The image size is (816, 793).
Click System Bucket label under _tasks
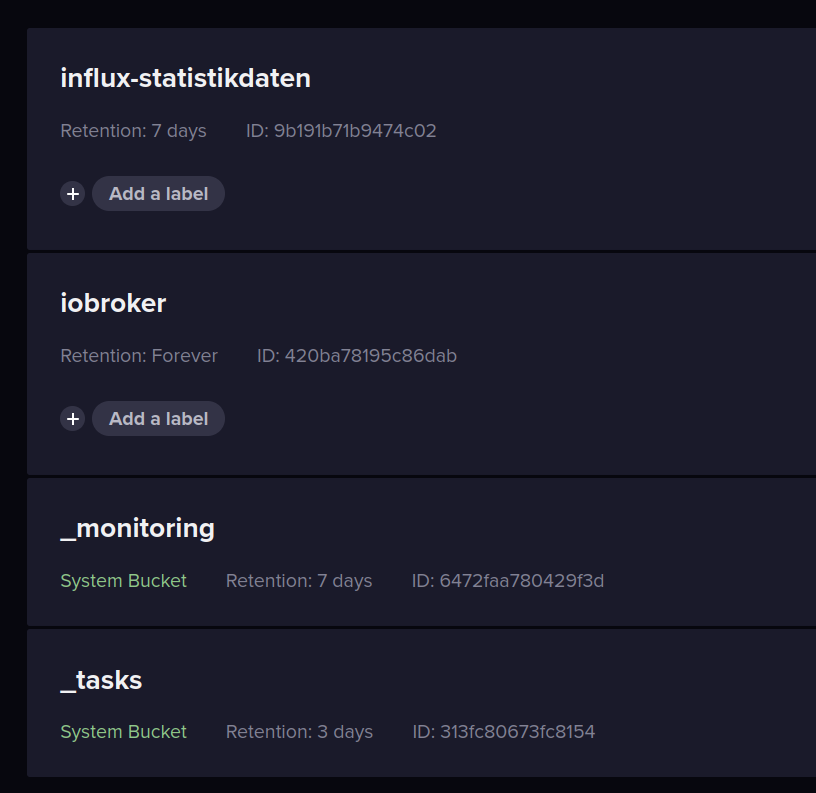point(123,732)
